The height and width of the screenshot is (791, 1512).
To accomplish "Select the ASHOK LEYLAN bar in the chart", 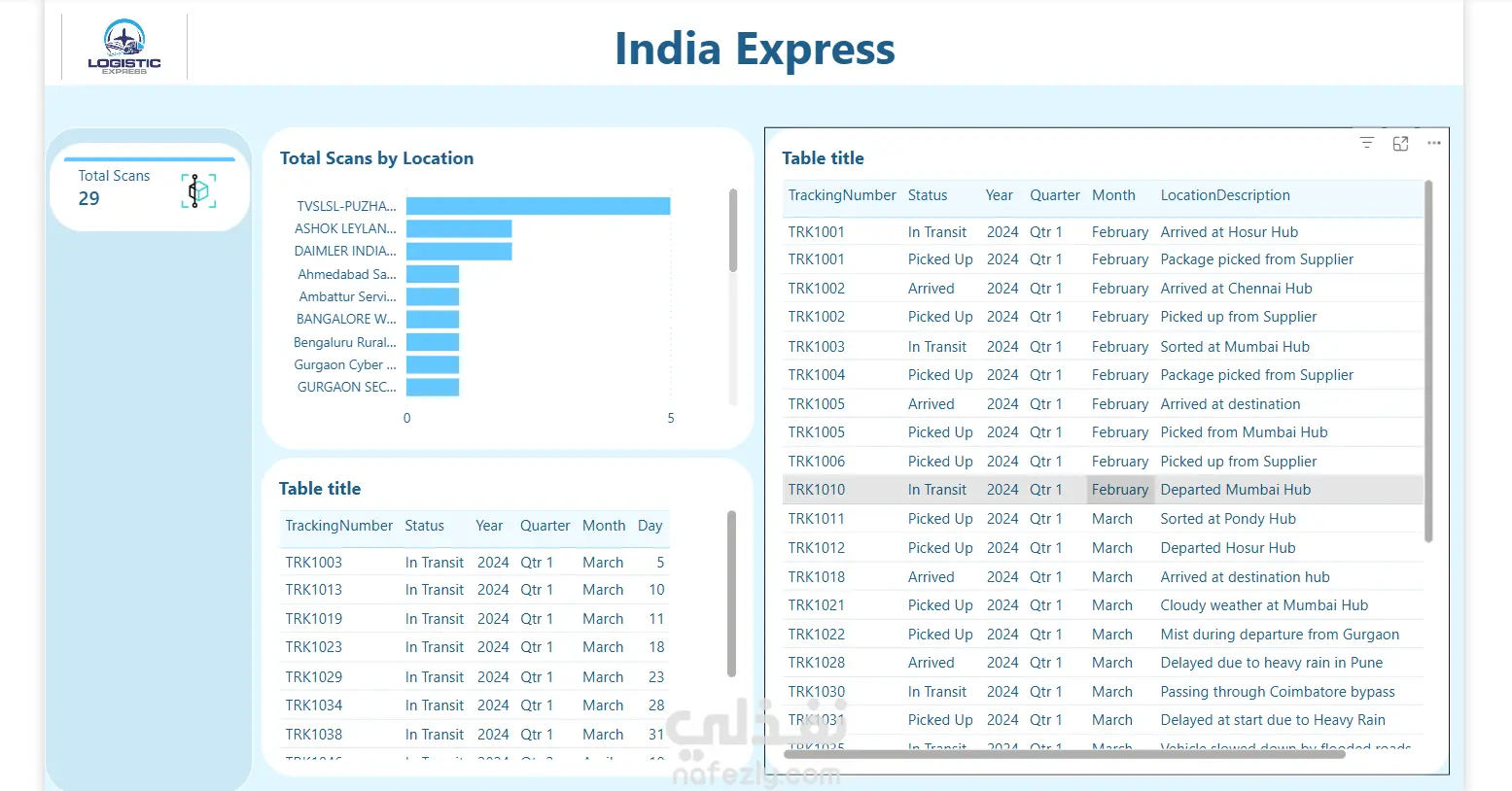I will click(459, 228).
